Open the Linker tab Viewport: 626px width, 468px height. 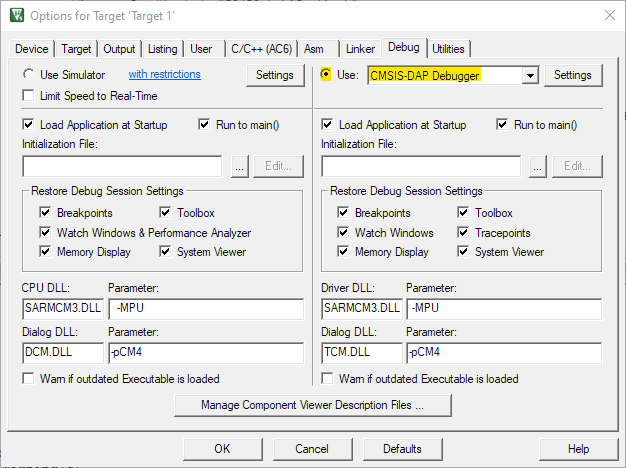pyautogui.click(x=360, y=48)
